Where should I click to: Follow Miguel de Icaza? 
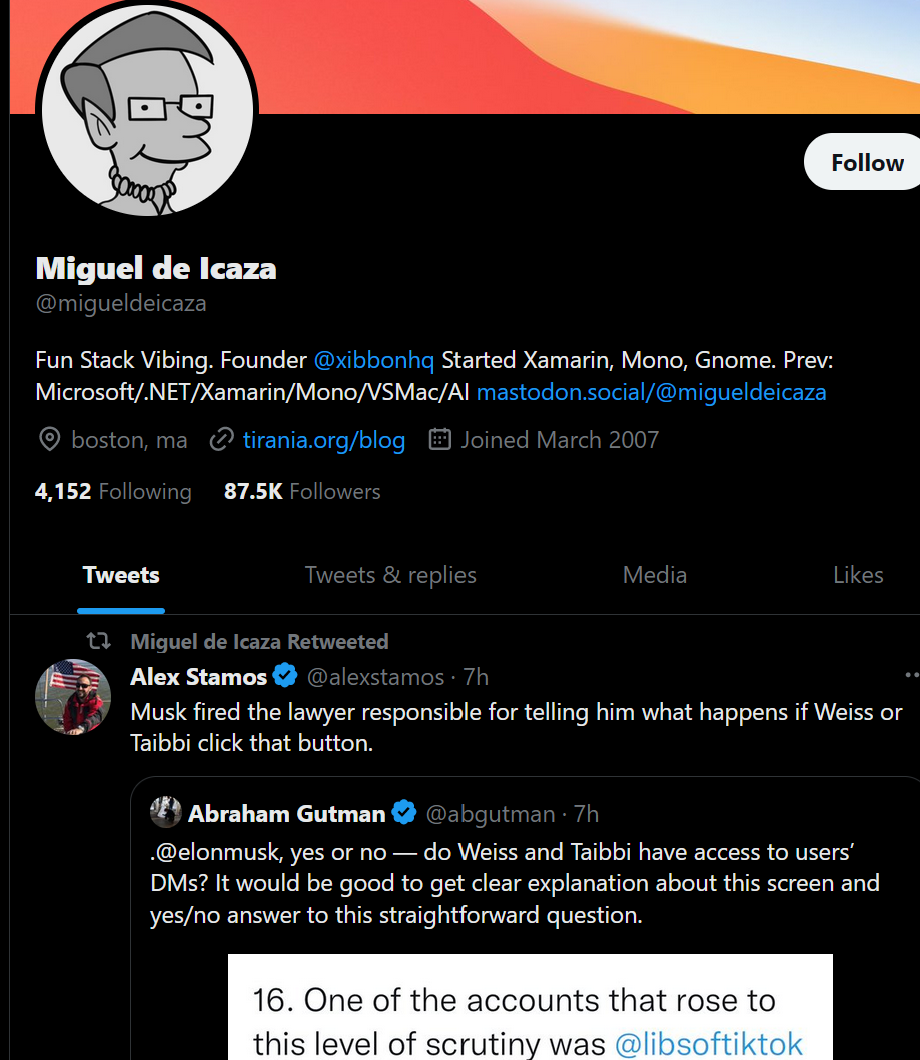(x=866, y=163)
